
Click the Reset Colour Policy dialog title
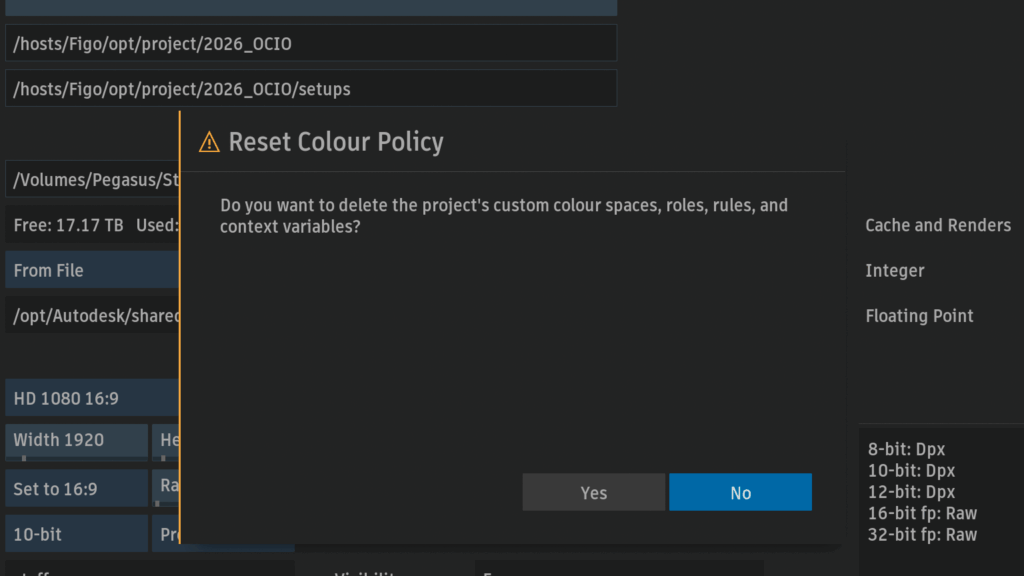point(336,142)
